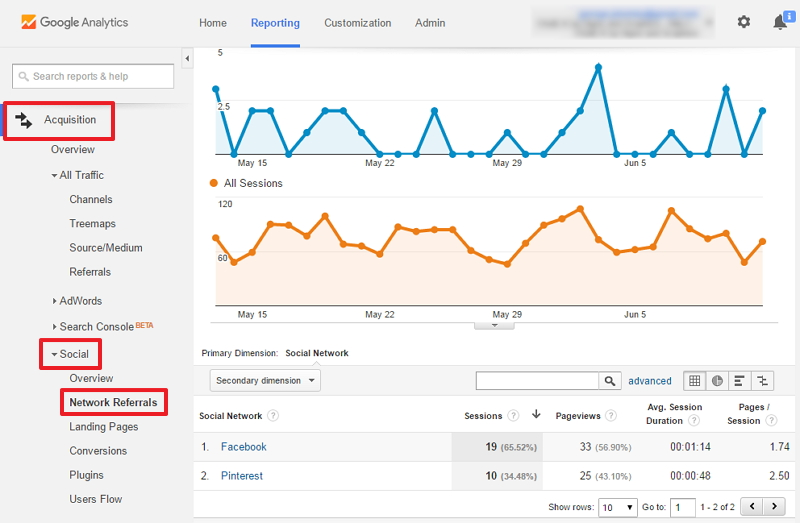The height and width of the screenshot is (523, 800).
Task: Open the Referrals report
Action: 90,272
